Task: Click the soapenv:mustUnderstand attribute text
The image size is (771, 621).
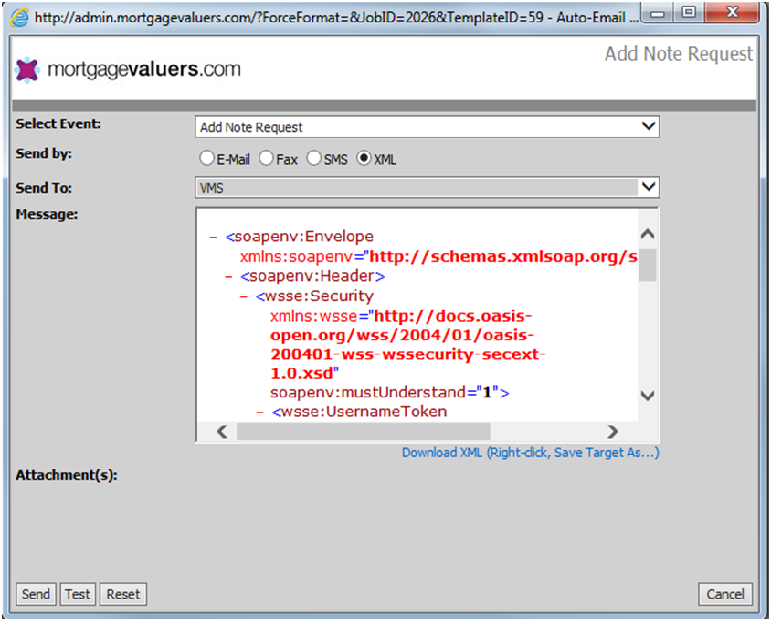Action: coord(368,392)
